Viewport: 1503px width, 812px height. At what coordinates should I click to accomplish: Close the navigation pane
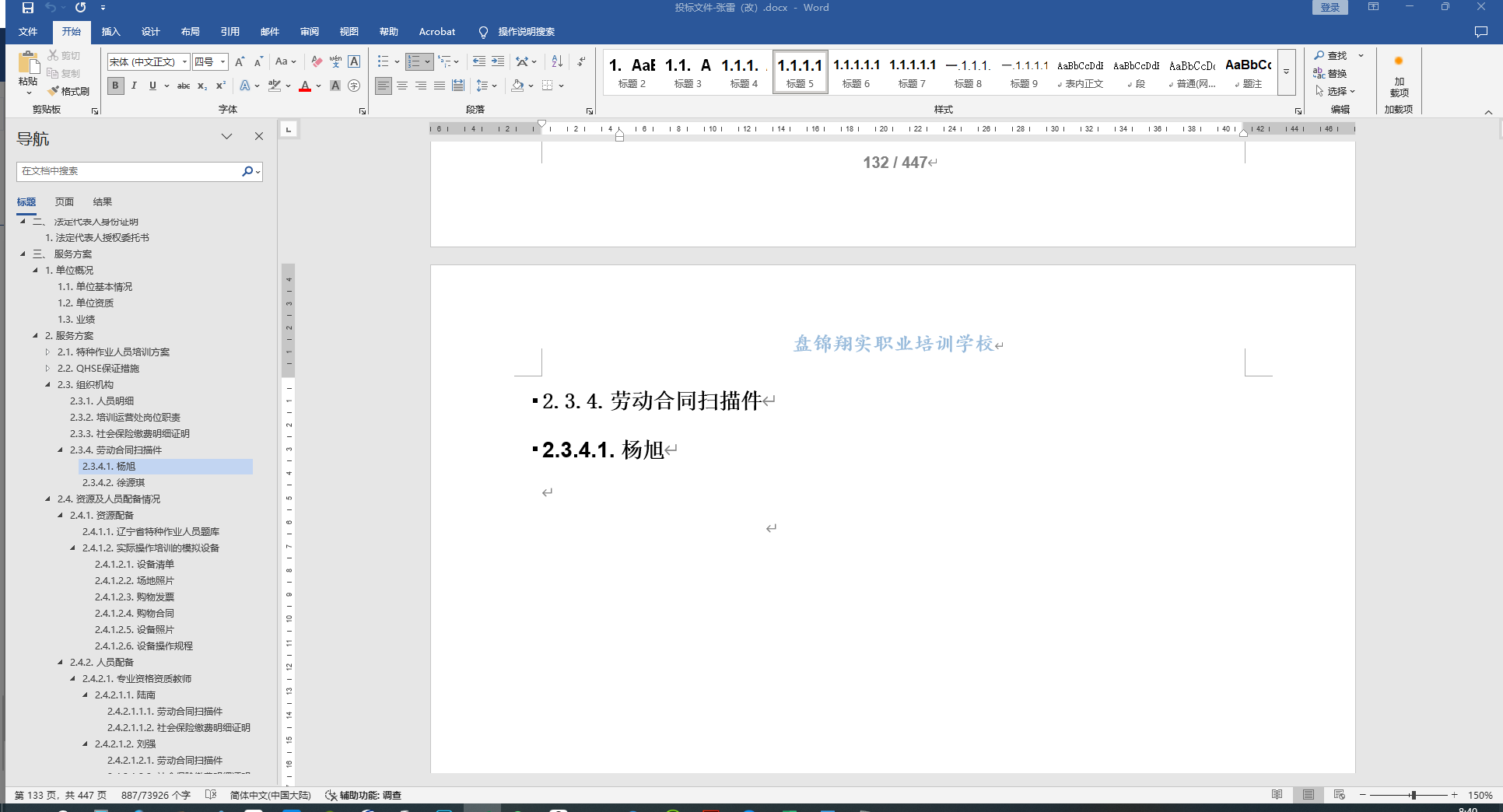[x=259, y=136]
